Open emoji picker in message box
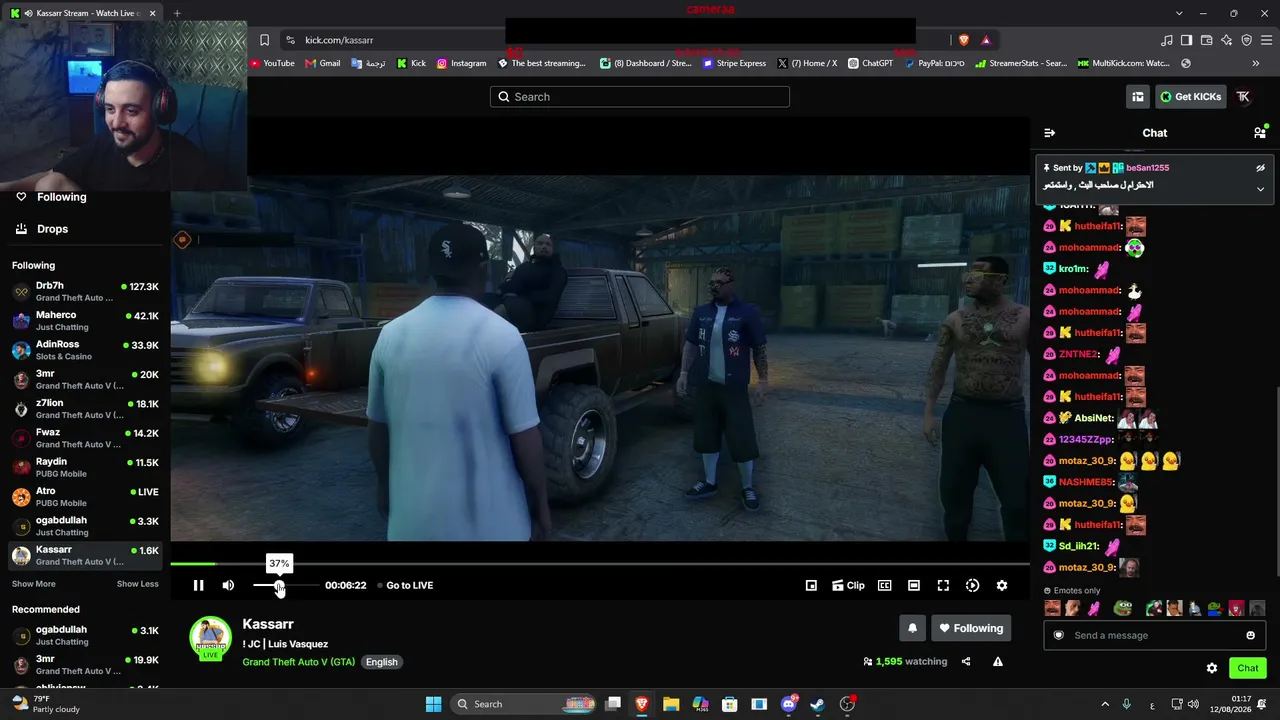The image size is (1280, 720). (x=1250, y=635)
